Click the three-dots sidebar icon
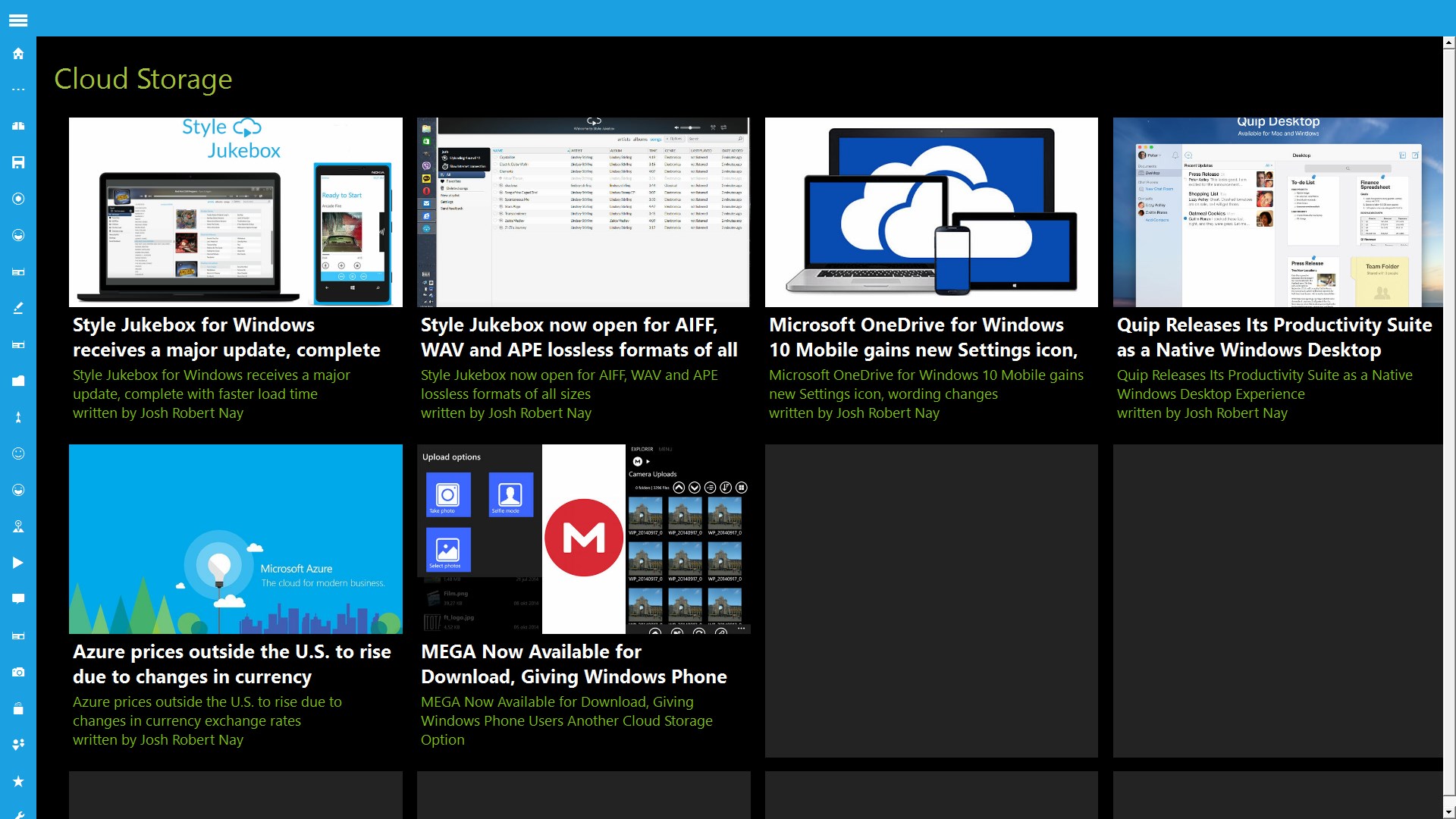Viewport: 1456px width, 819px height. tap(18, 89)
